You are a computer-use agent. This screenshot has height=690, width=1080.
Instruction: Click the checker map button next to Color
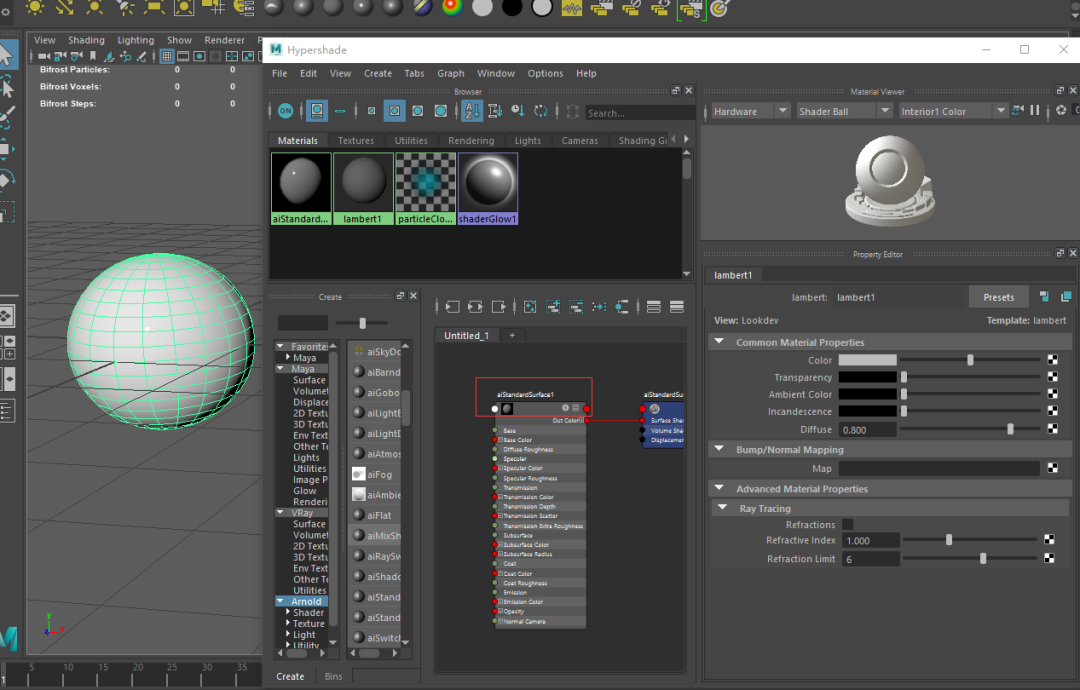pyautogui.click(x=1052, y=360)
